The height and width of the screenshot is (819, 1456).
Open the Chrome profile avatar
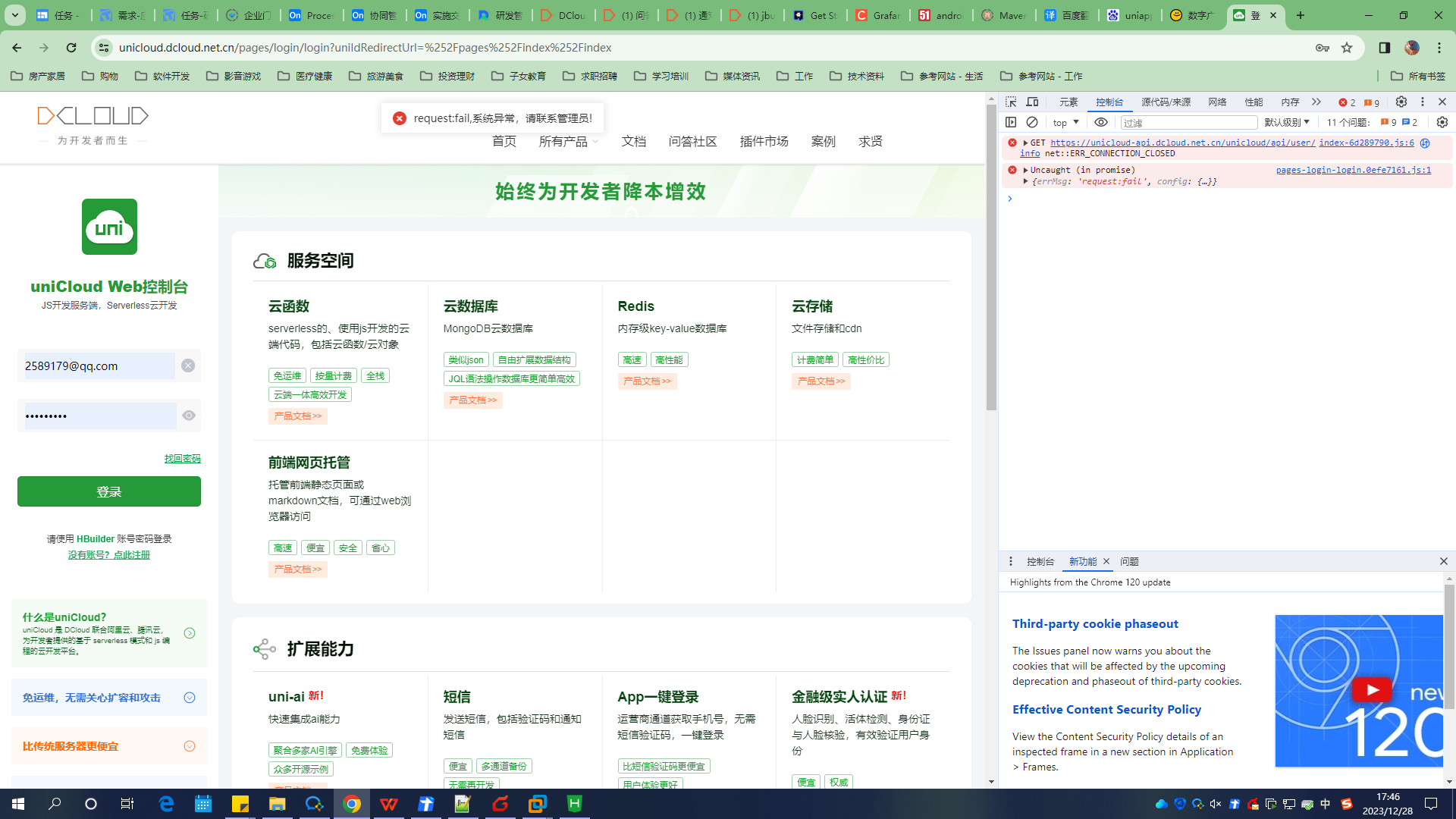click(x=1412, y=48)
